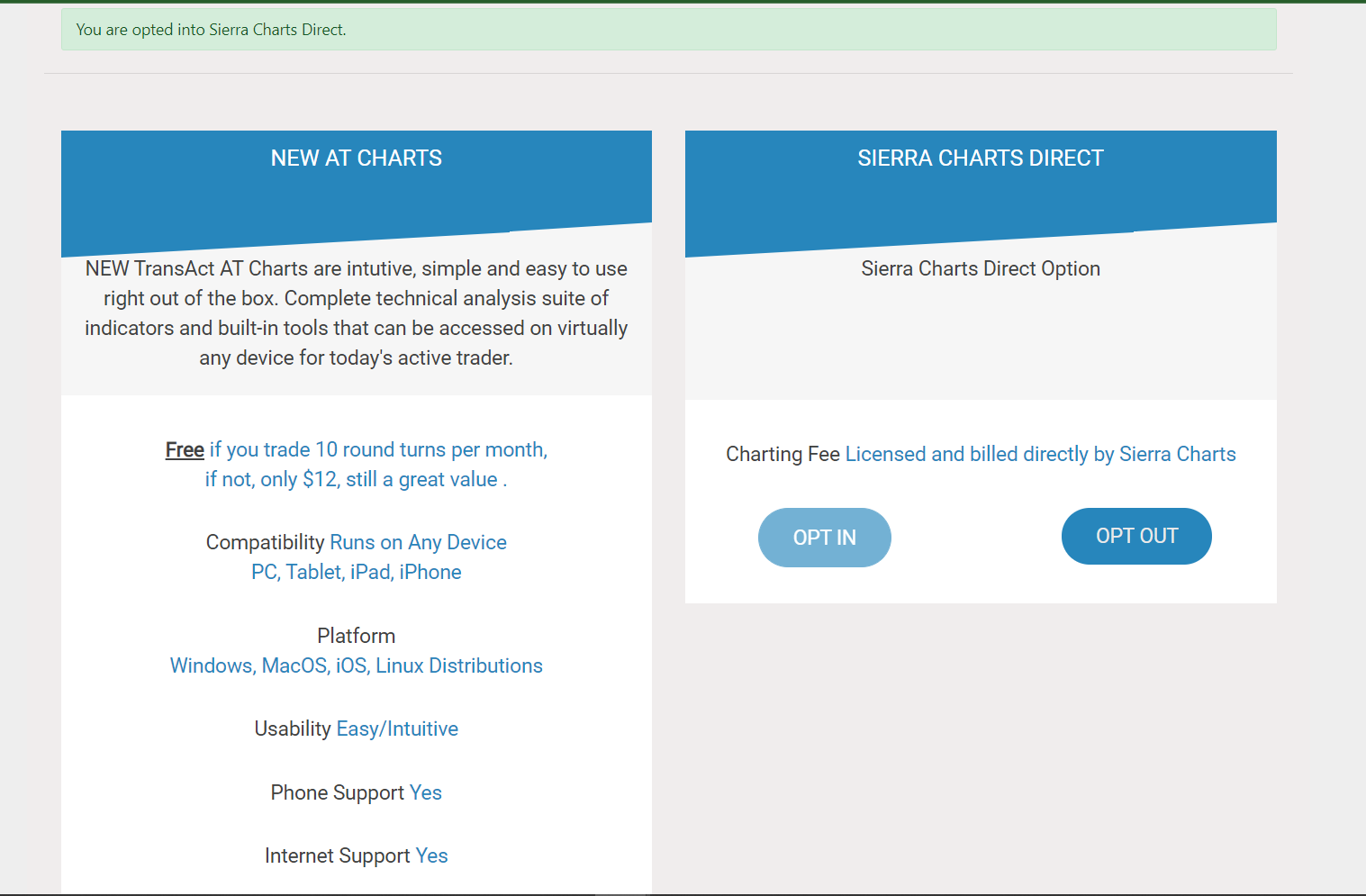Image resolution: width=1366 pixels, height=896 pixels.
Task: Select the SIERRA CHARTS DIRECT heading
Action: (981, 158)
